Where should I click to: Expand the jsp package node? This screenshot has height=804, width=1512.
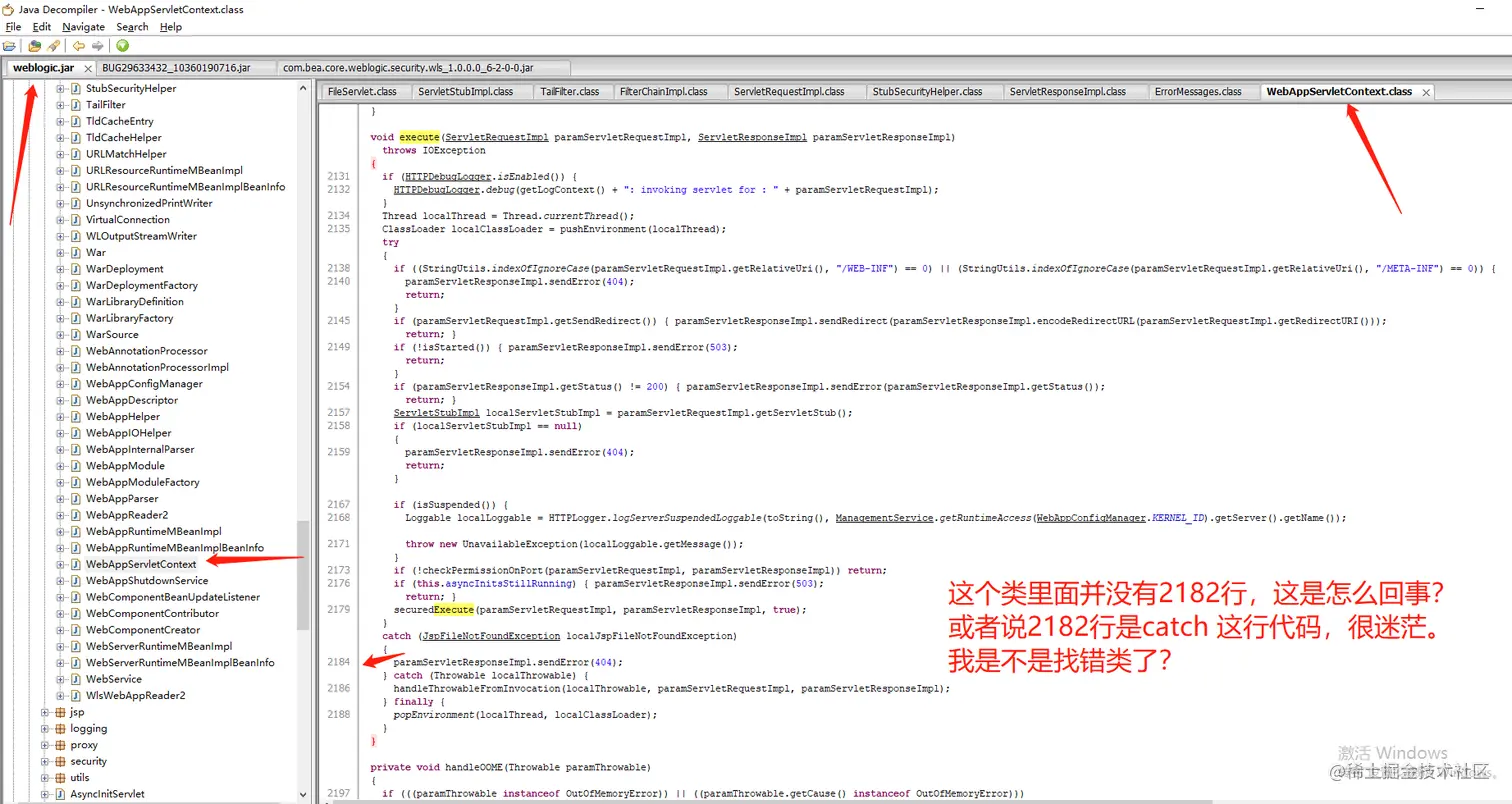pos(44,712)
